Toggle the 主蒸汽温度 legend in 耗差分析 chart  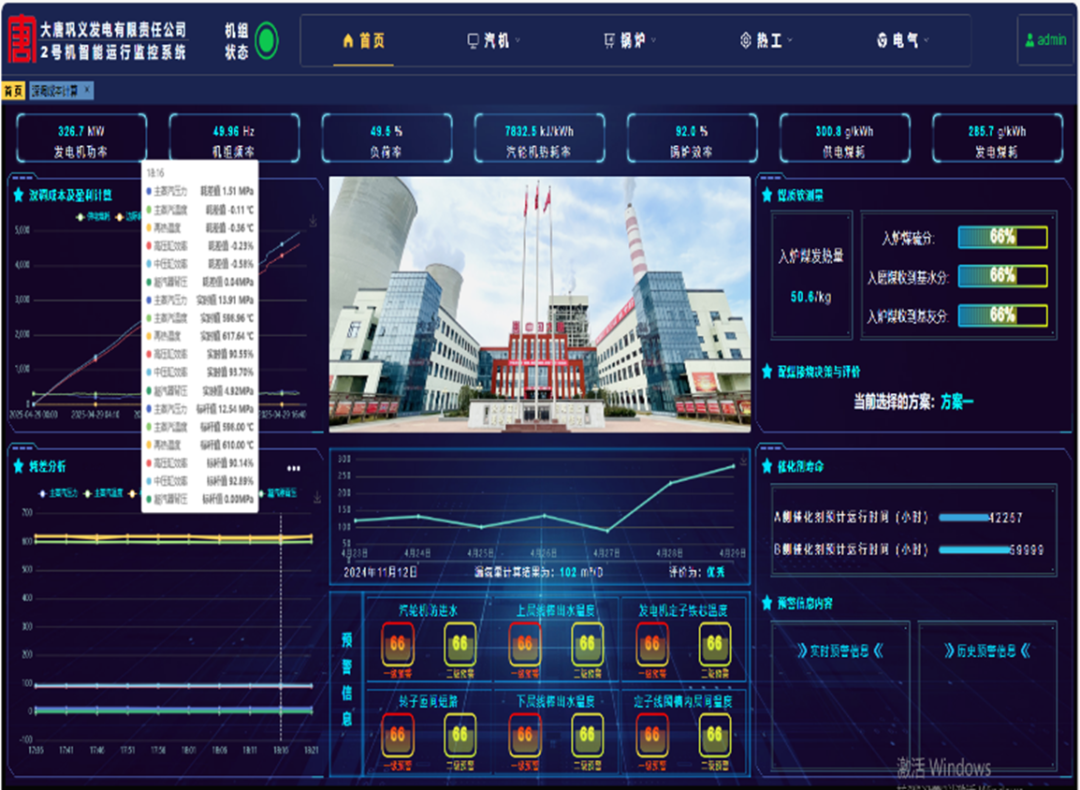click(103, 493)
